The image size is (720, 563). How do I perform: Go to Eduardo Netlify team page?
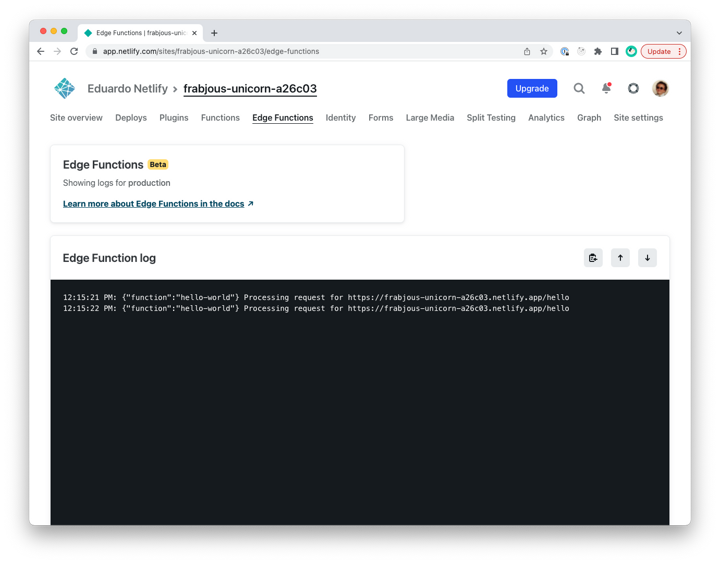pyautogui.click(x=128, y=88)
